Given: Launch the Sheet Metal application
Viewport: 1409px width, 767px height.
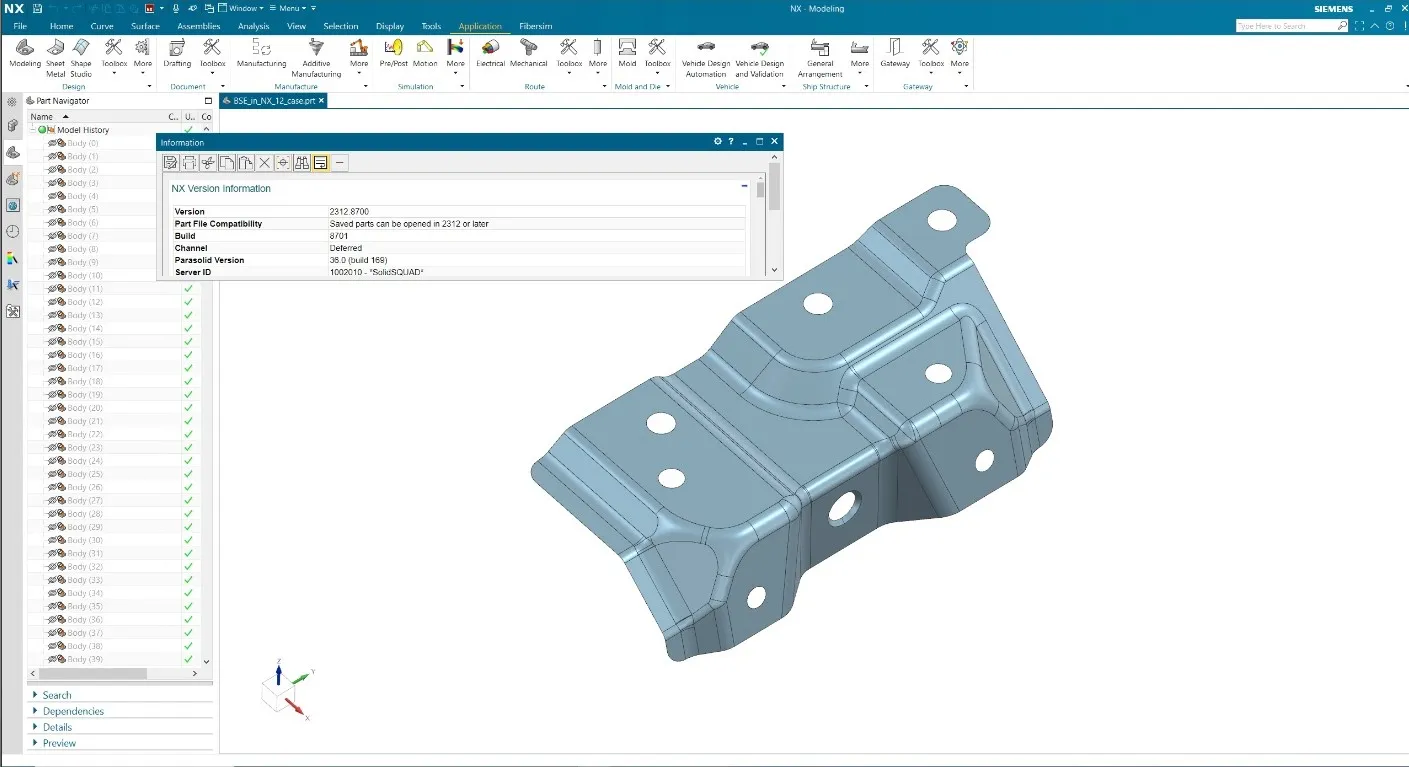Looking at the screenshot, I should click(55, 57).
